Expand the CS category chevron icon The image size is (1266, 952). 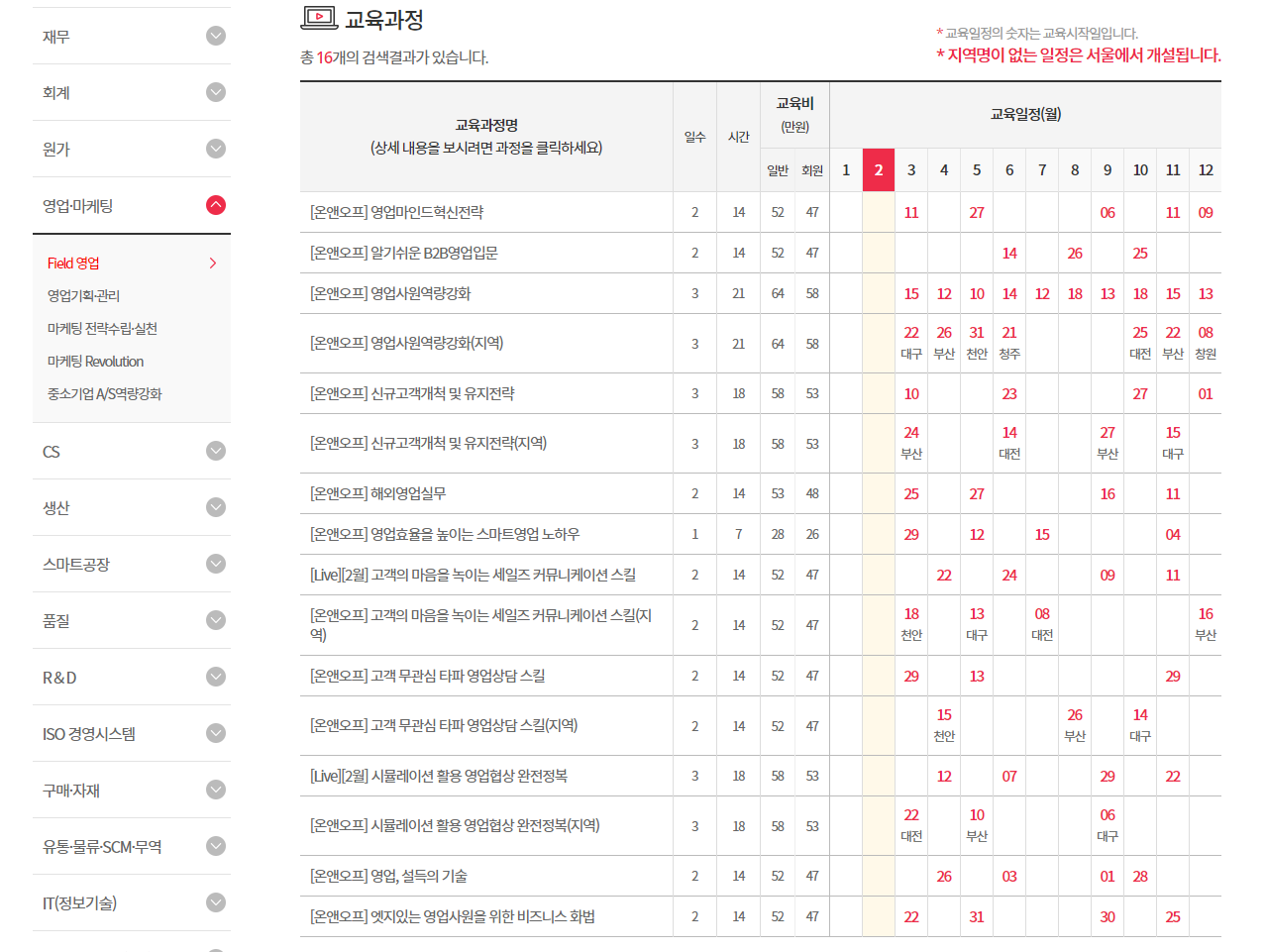pyautogui.click(x=216, y=451)
